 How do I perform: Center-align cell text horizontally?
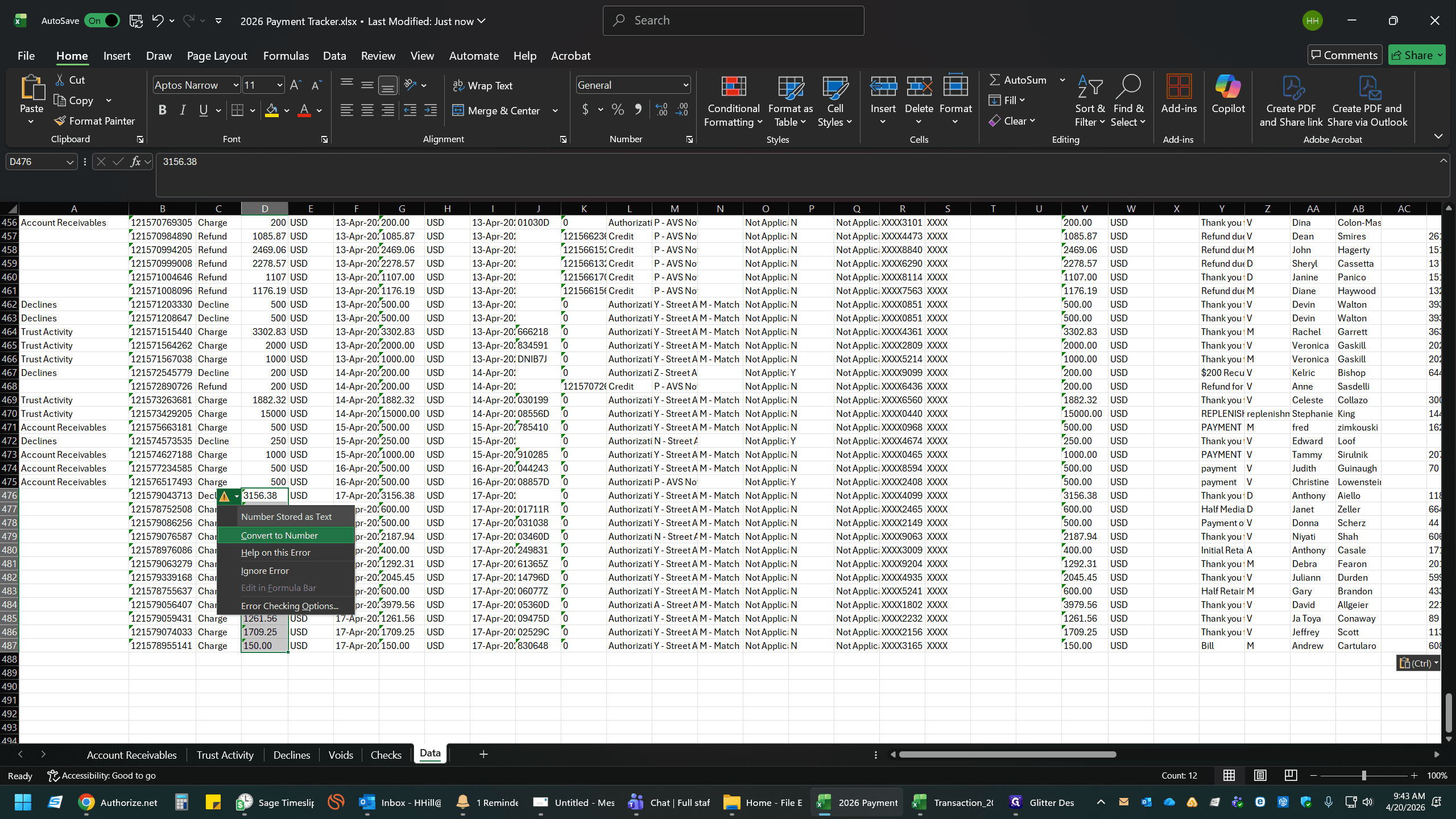point(367,110)
